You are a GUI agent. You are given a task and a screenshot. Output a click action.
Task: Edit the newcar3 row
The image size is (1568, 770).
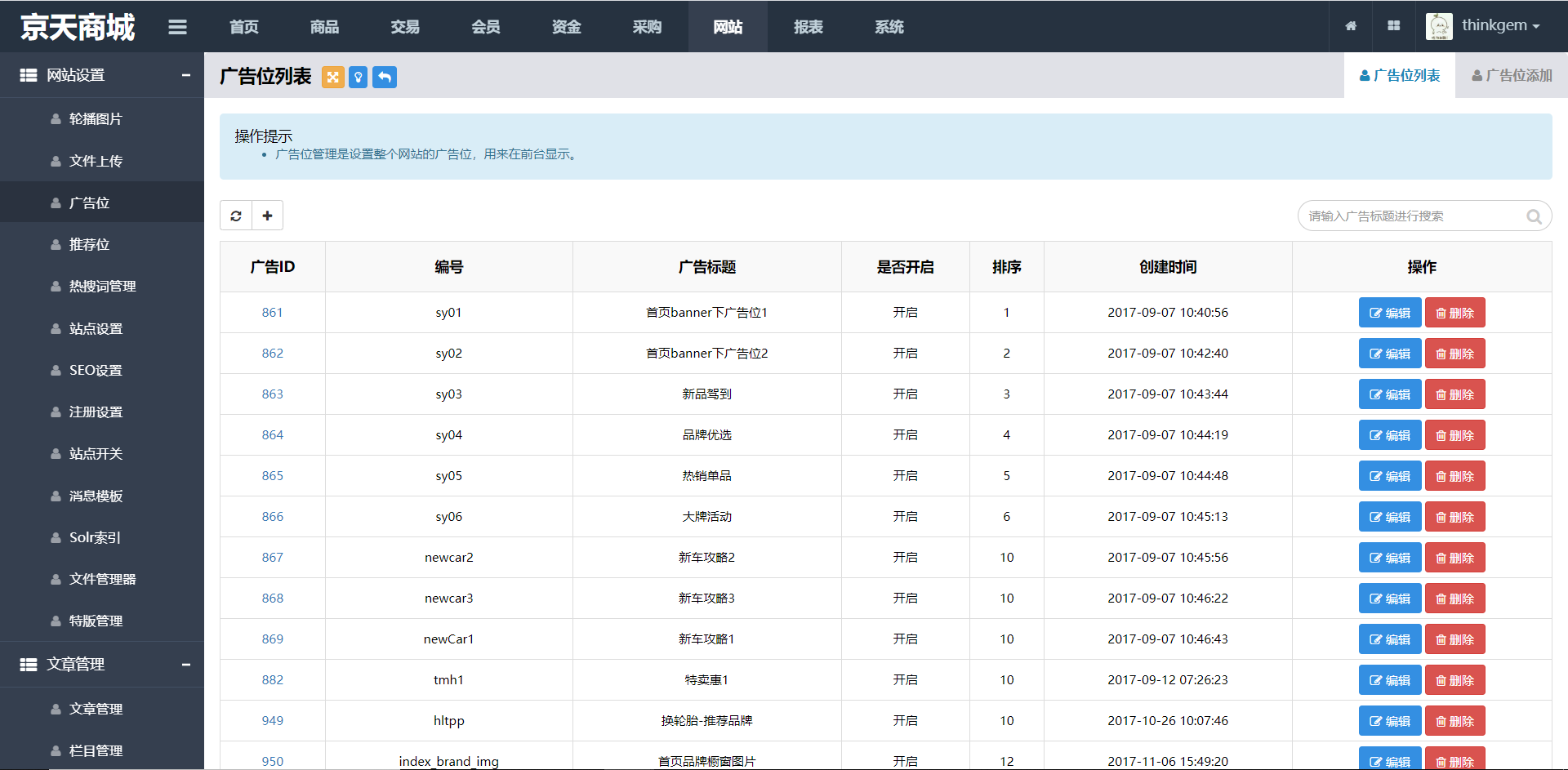1390,599
